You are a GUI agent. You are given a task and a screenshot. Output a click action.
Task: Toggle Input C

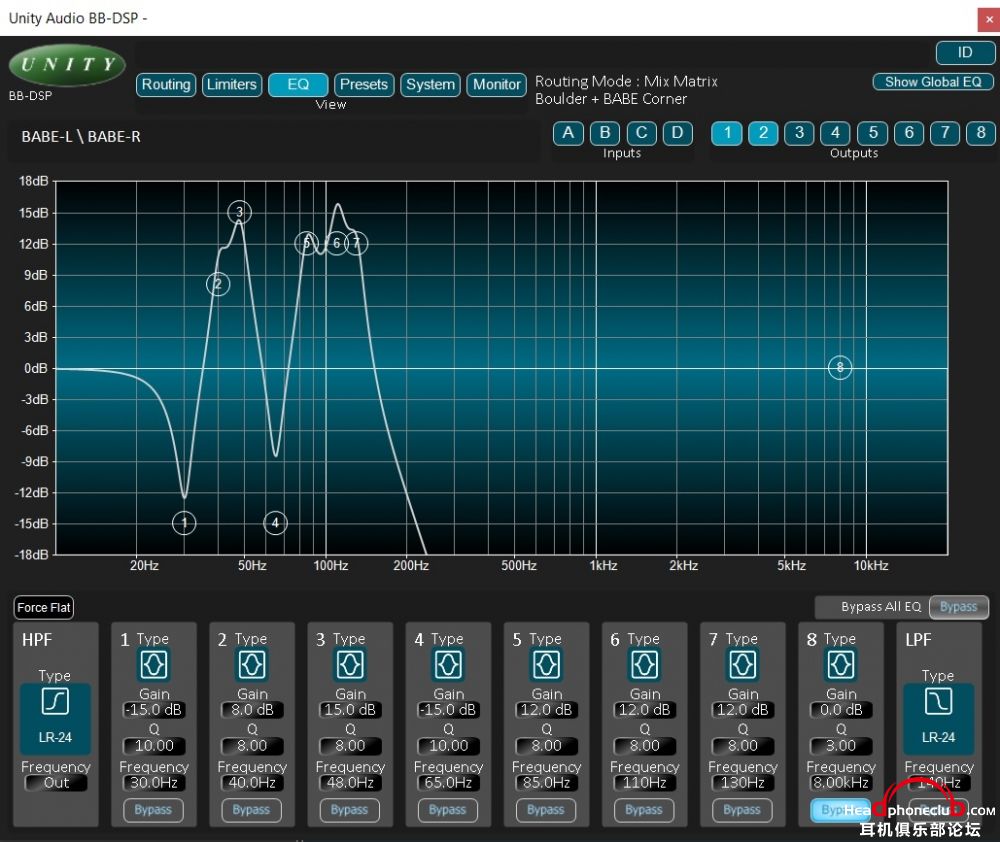pos(642,133)
